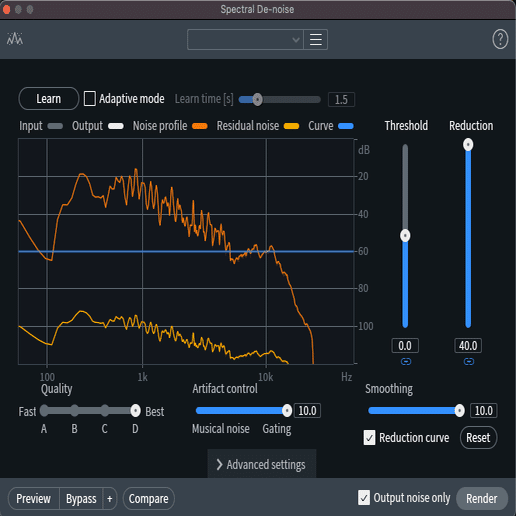Toggle the Reduction link icon

(x=469, y=362)
